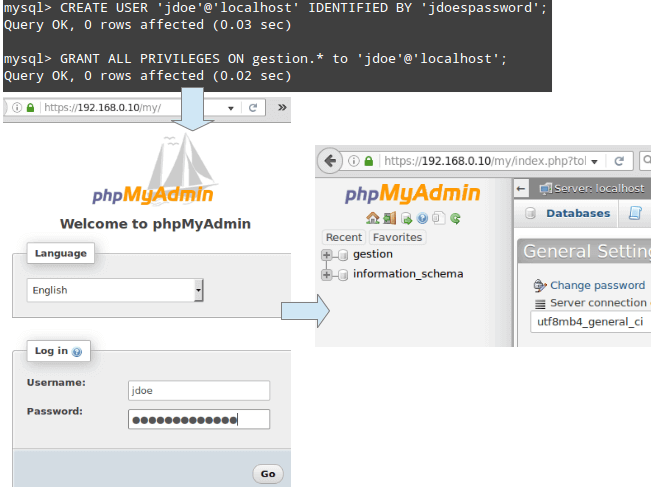
Task: Open the login page URL history dropdown
Action: (x=230, y=108)
